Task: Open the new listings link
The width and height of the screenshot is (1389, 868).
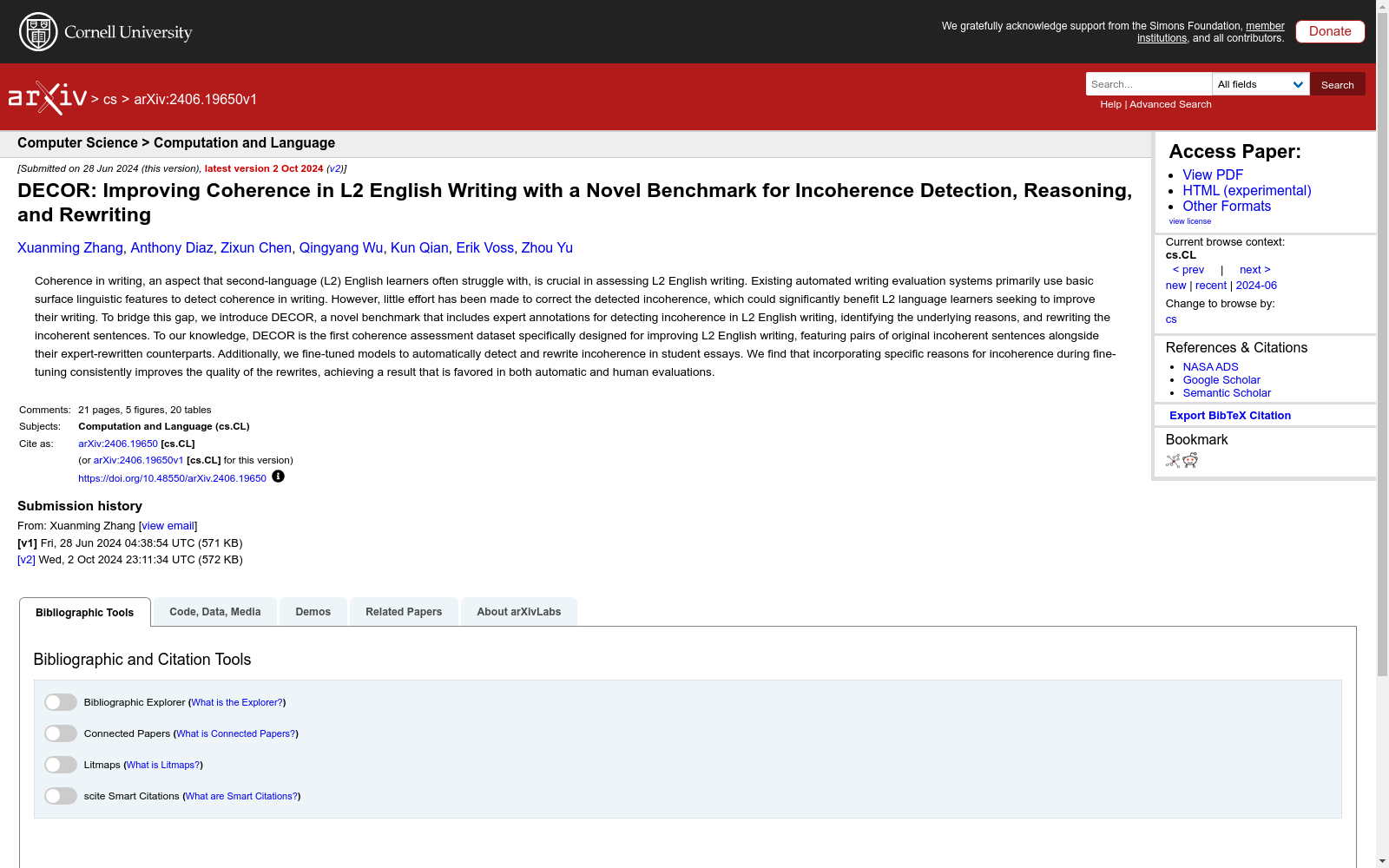Action: [x=1175, y=286]
